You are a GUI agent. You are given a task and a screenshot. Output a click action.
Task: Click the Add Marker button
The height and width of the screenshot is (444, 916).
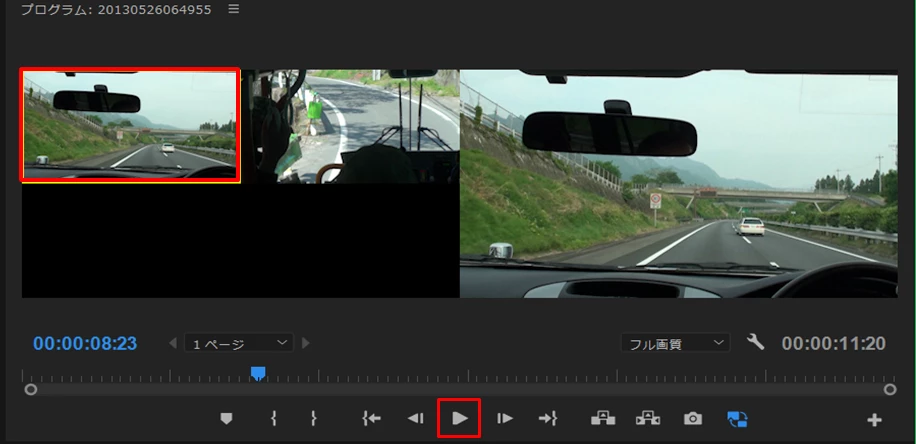[x=226, y=418]
